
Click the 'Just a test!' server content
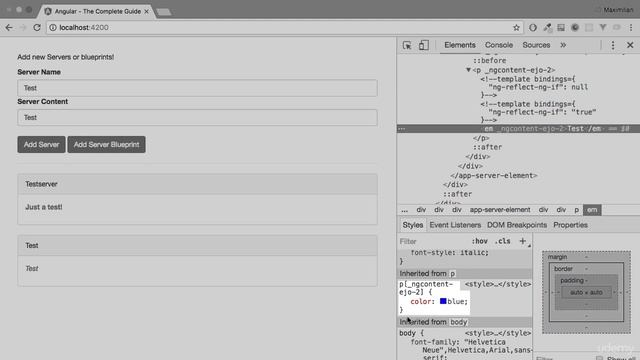pyautogui.click(x=44, y=207)
